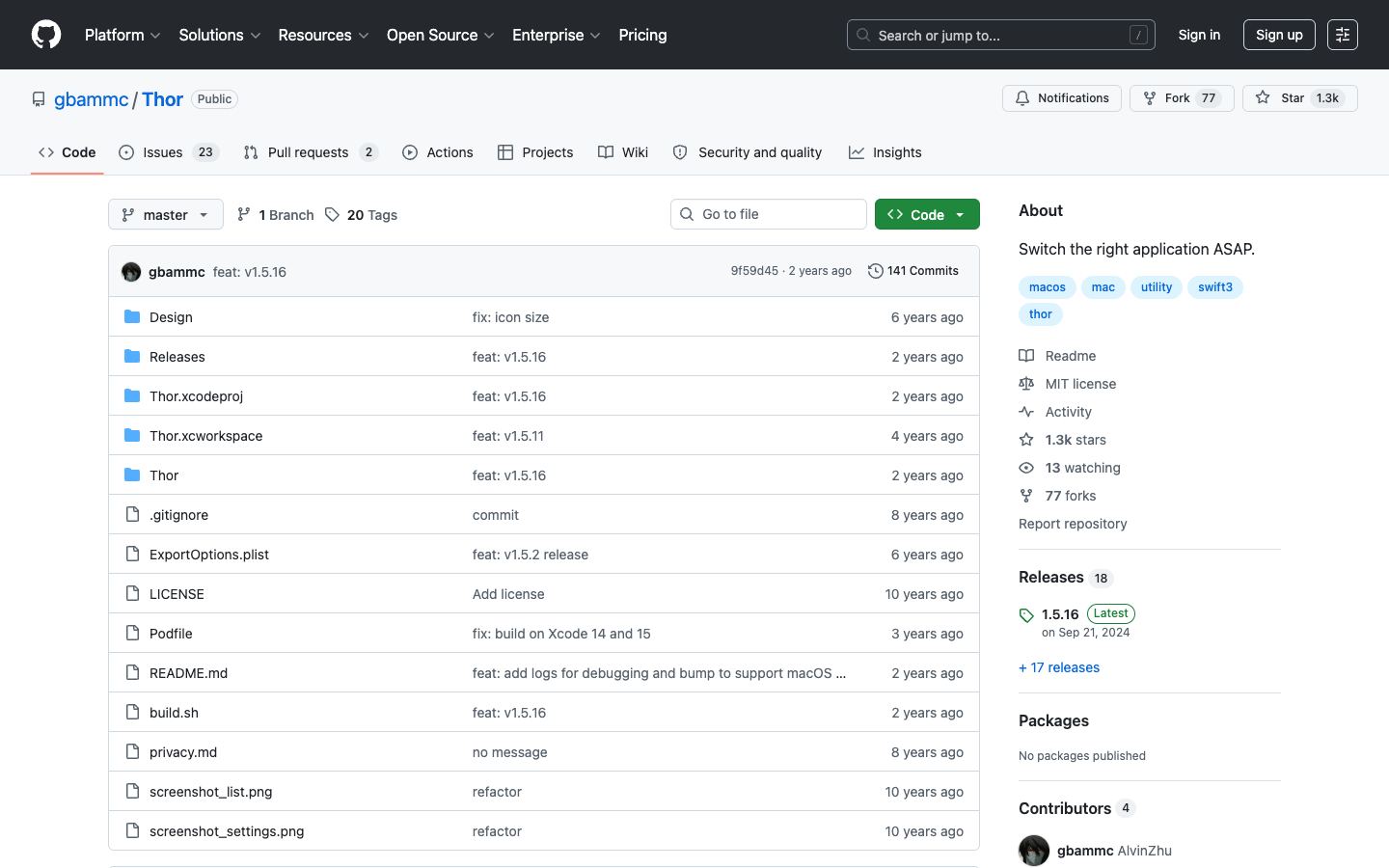Screen dimensions: 1389x868
Task: Click the Thor.xcworkspace folder icon
Action: click(x=132, y=435)
